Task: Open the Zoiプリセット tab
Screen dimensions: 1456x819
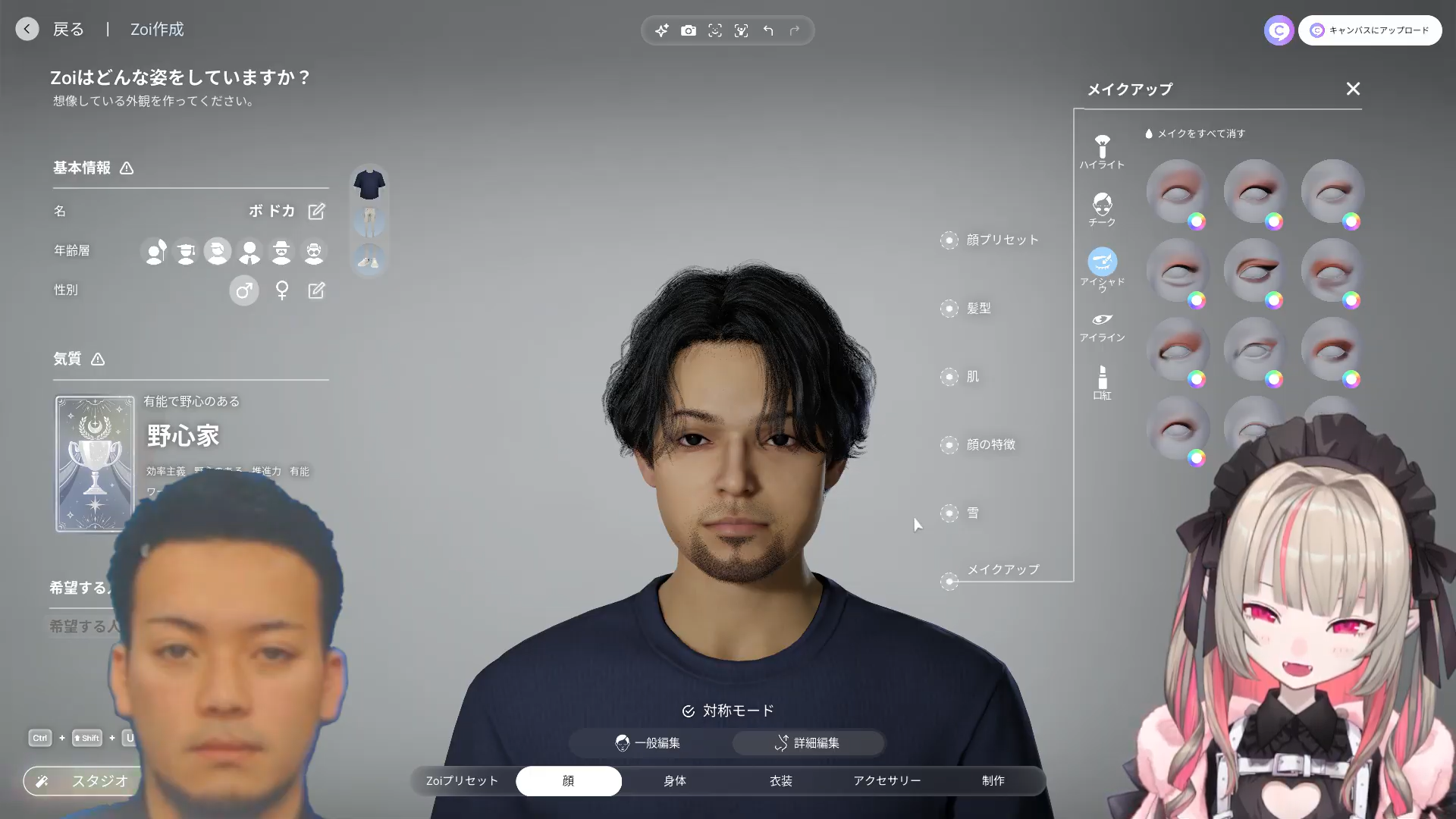Action: tap(462, 781)
